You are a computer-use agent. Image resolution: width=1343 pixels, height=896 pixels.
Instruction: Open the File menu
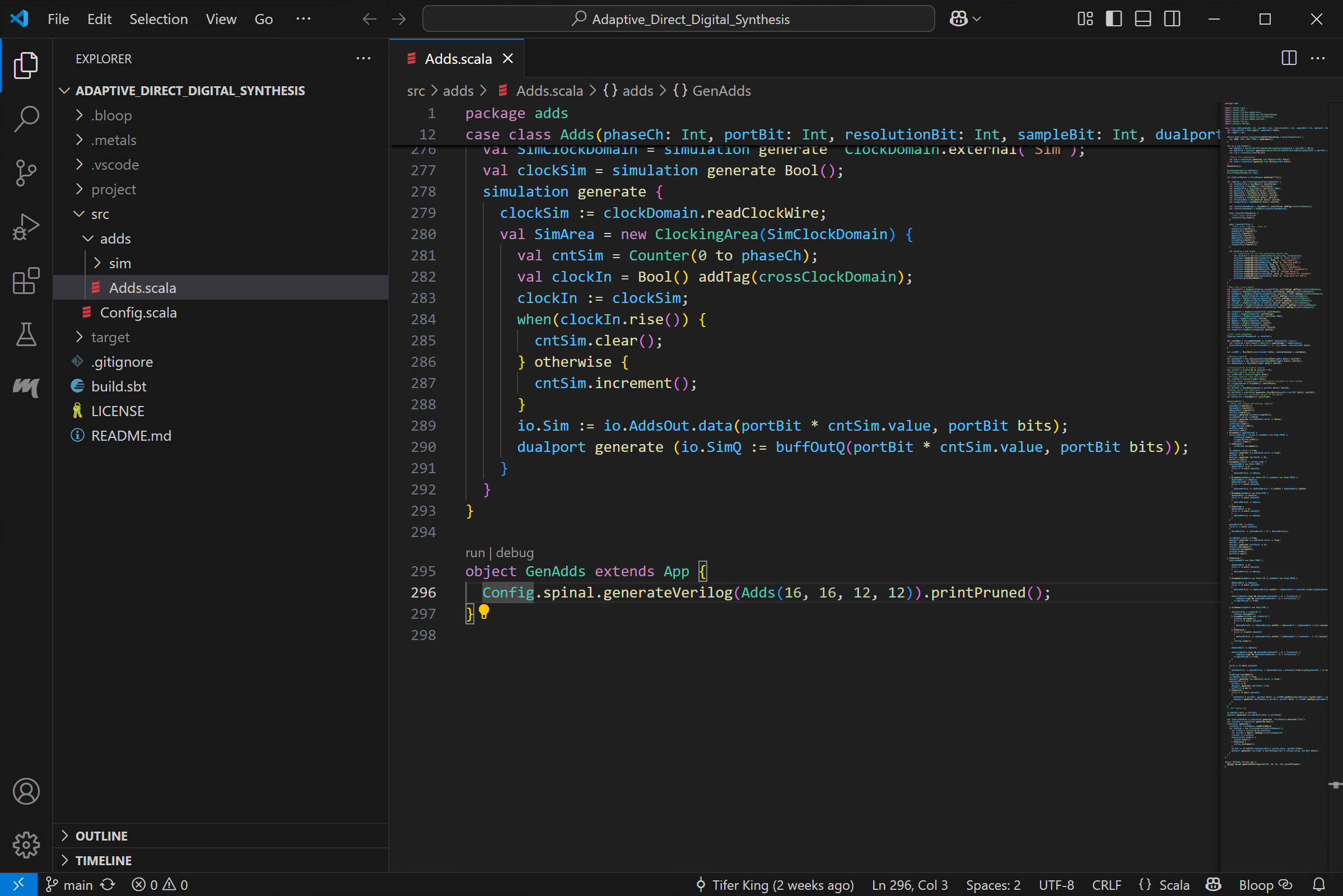[58, 19]
